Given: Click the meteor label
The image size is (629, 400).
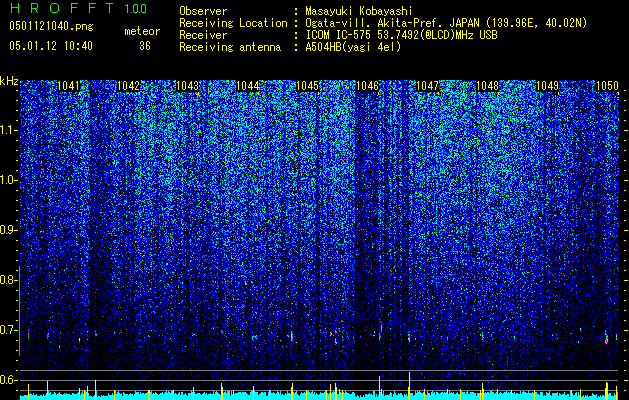Looking at the screenshot, I should click(142, 31).
